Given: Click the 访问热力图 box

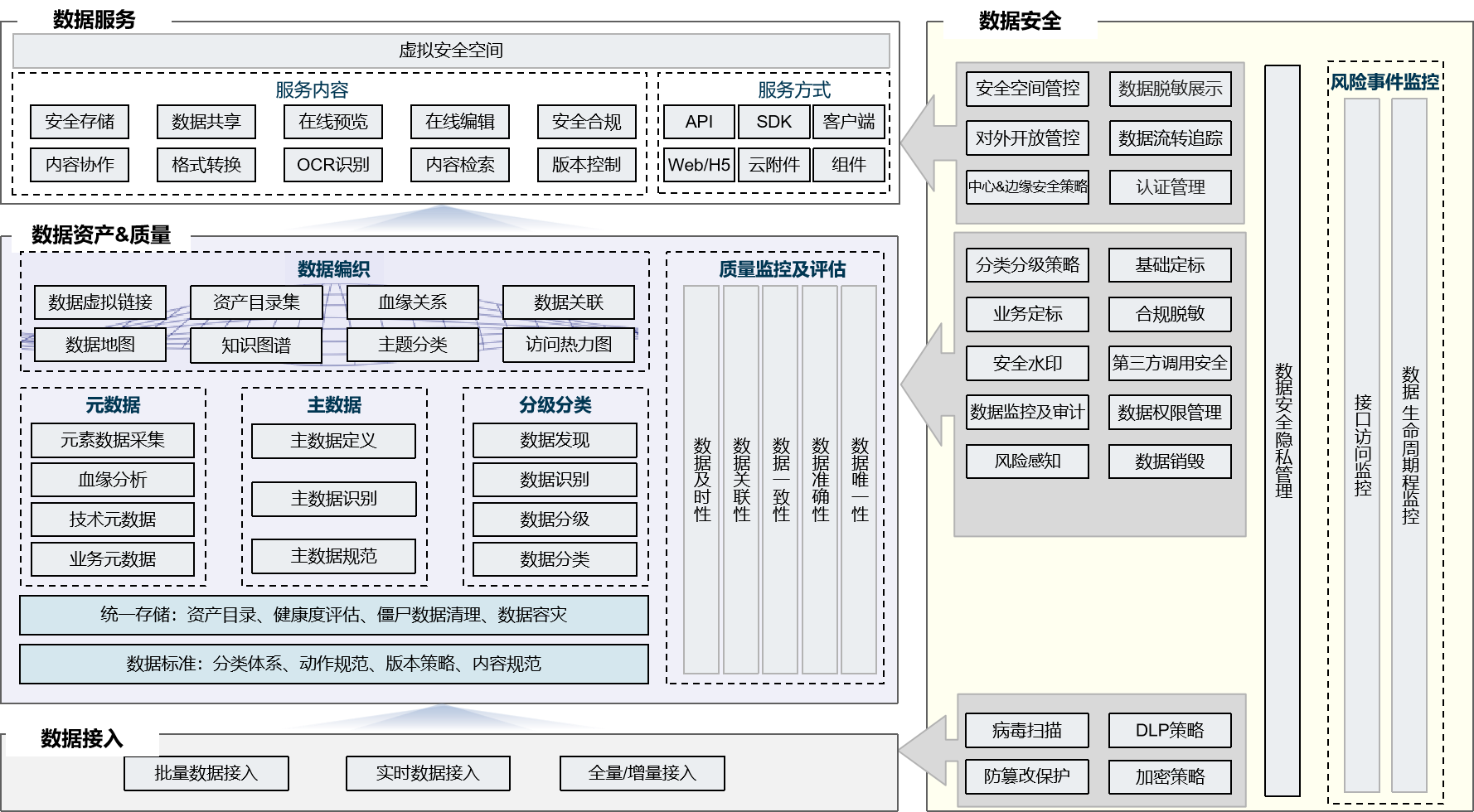Looking at the screenshot, I should tap(569, 345).
